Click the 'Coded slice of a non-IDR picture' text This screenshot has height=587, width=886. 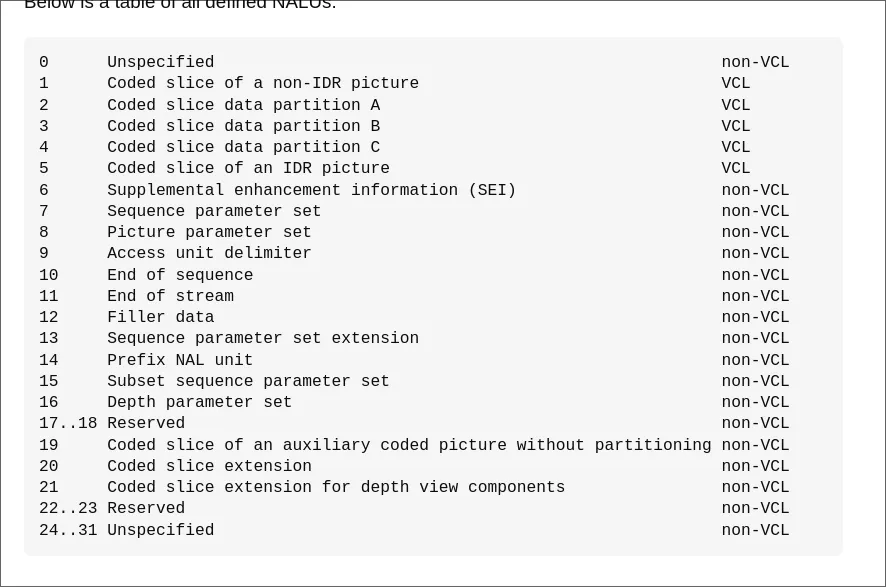[x=263, y=83]
